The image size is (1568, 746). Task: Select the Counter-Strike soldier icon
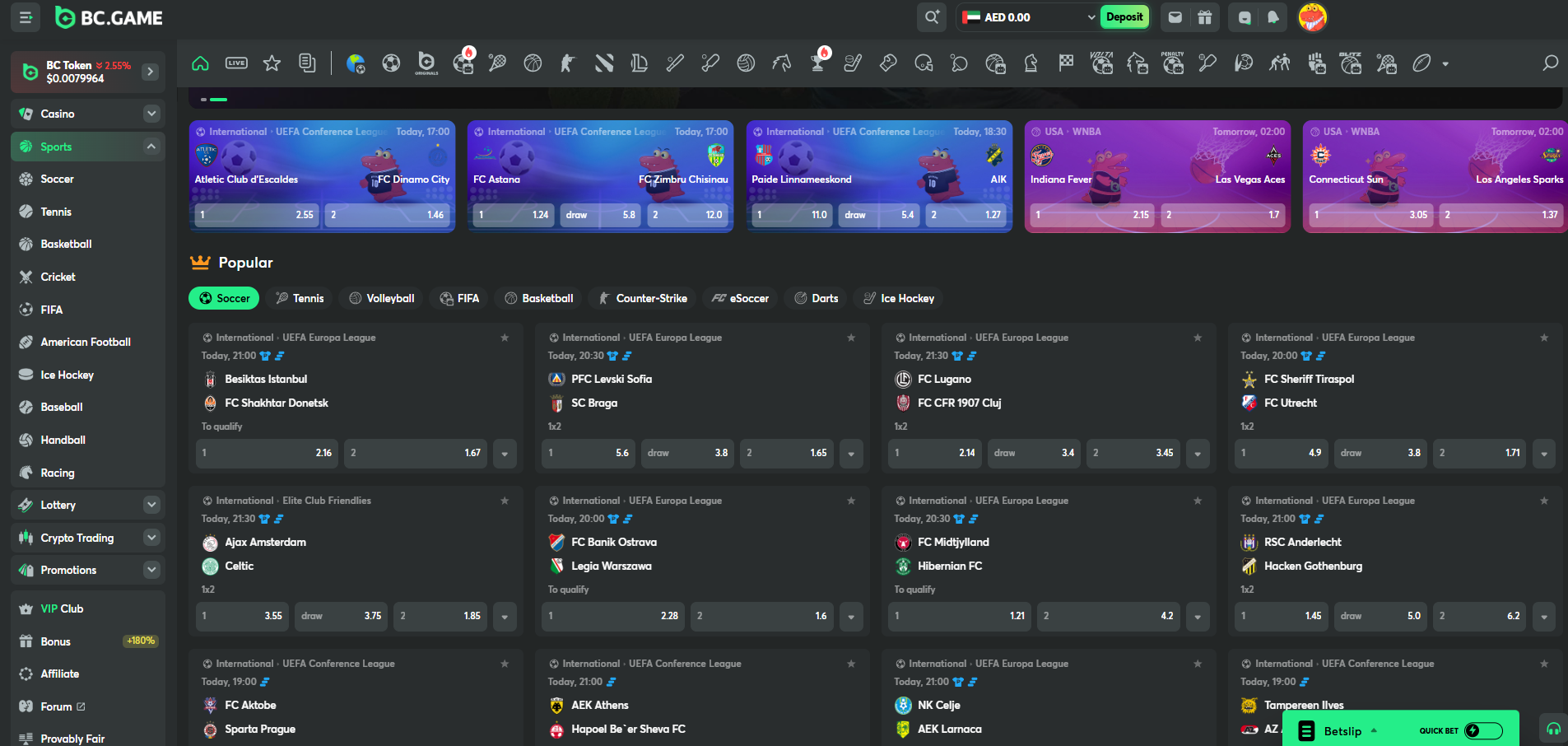(x=568, y=63)
